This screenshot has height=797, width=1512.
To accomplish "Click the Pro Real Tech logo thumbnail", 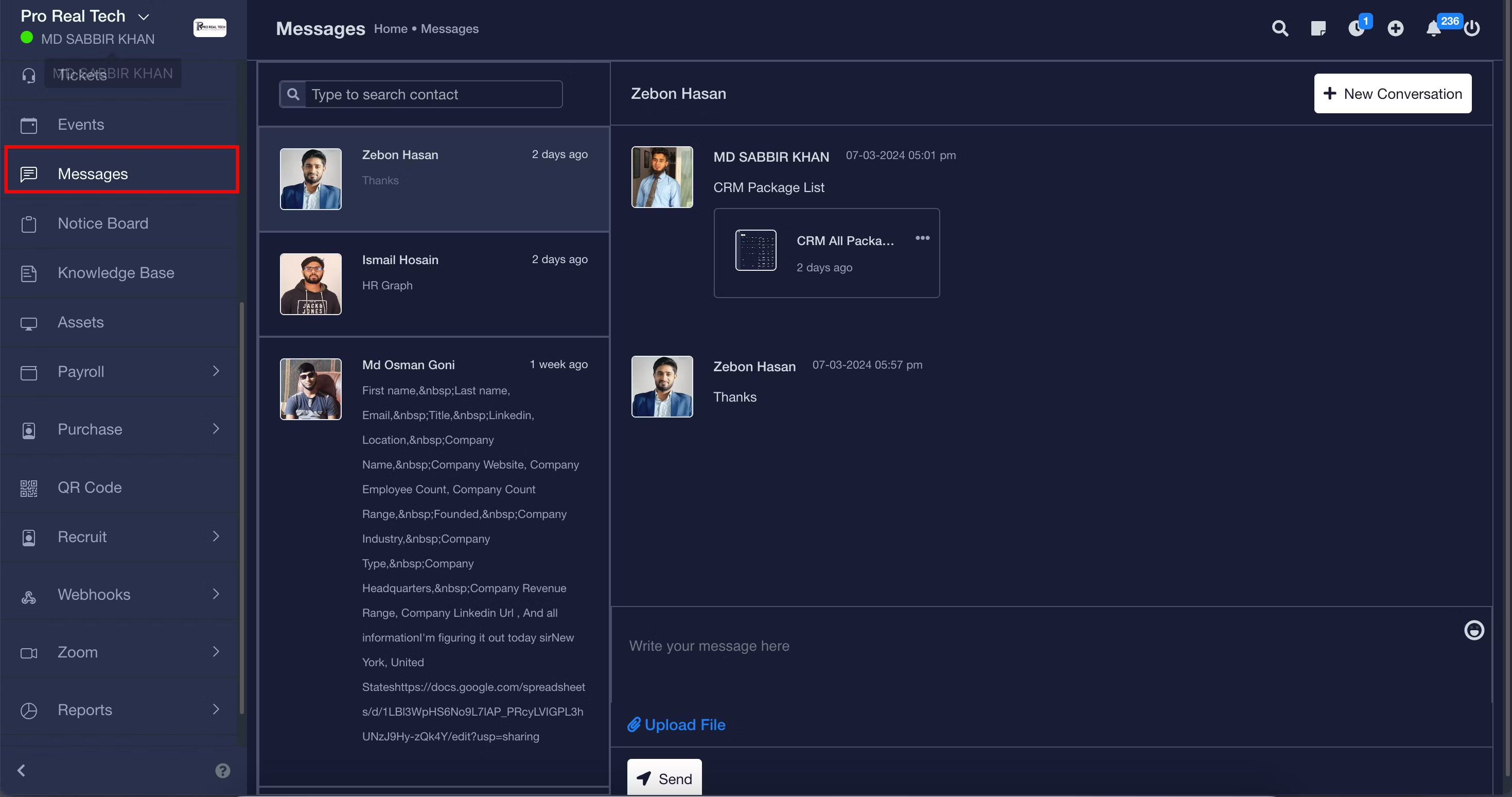I will click(x=209, y=28).
